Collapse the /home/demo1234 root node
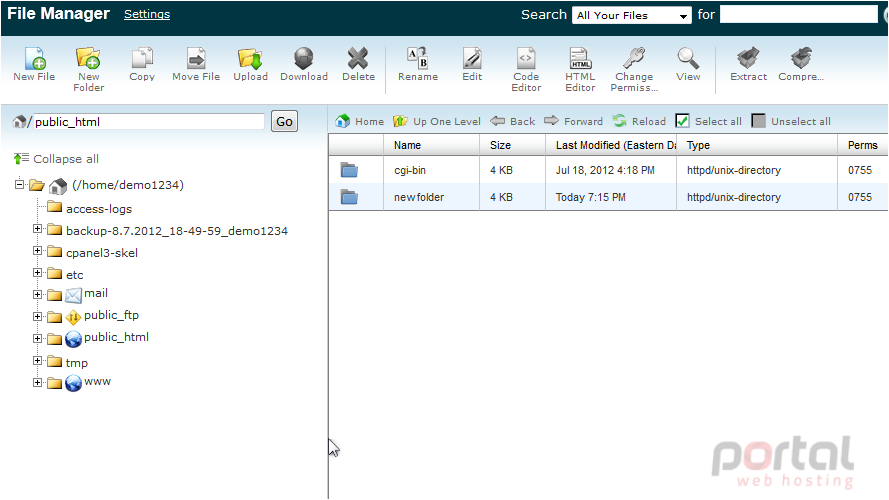The width and height of the screenshot is (889, 500). coord(19,184)
